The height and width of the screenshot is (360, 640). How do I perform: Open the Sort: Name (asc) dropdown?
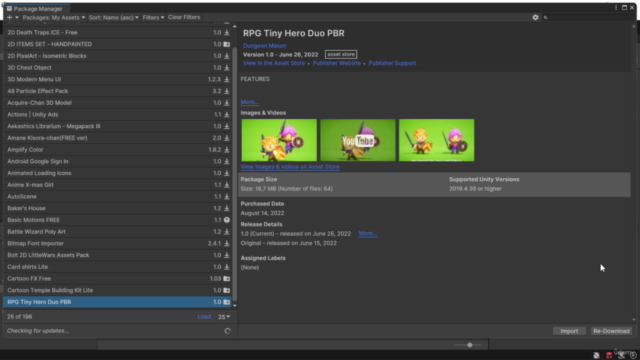(113, 18)
